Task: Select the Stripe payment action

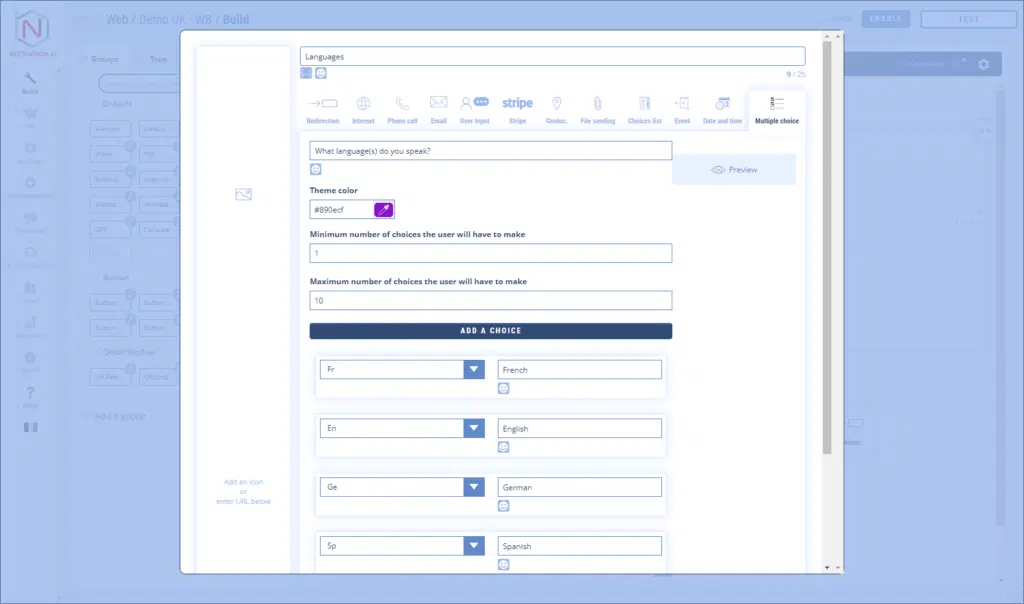Action: [x=517, y=108]
